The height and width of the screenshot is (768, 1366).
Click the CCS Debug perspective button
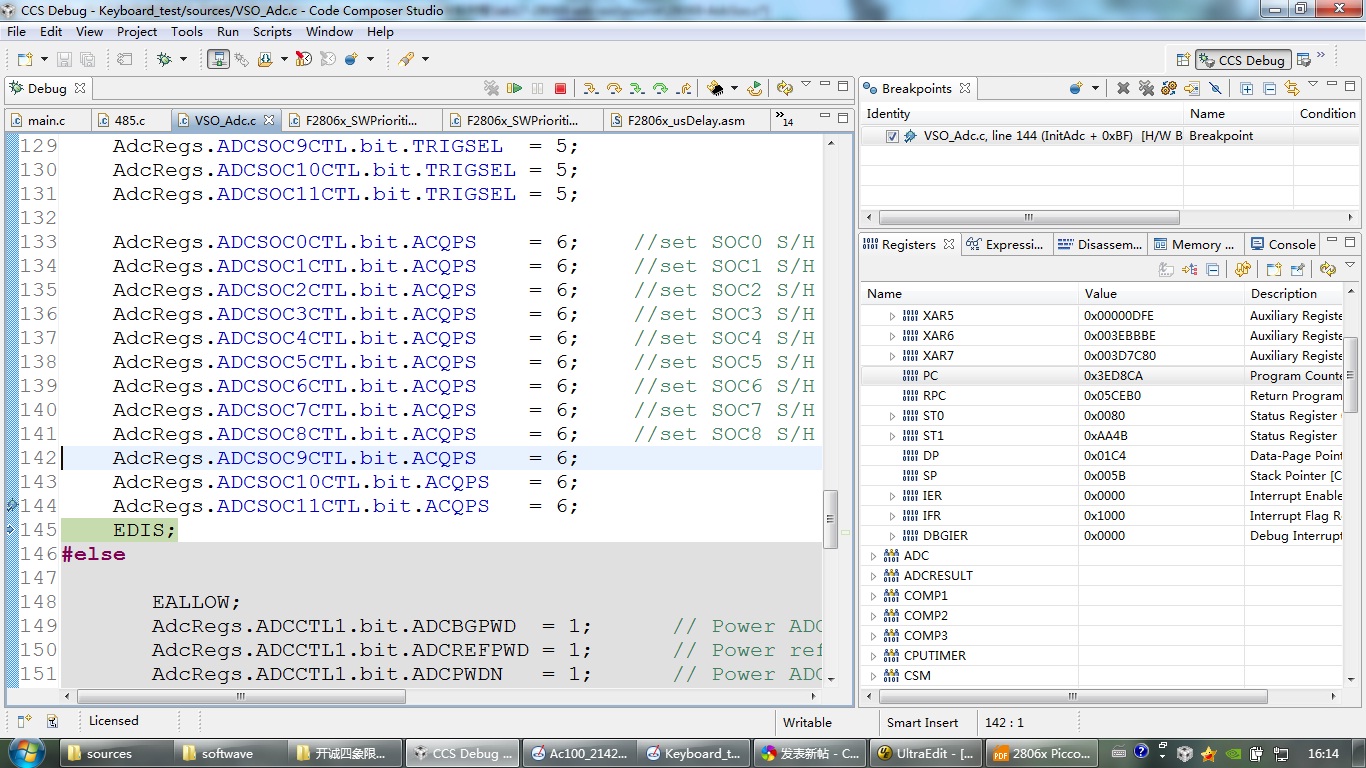tap(1242, 60)
